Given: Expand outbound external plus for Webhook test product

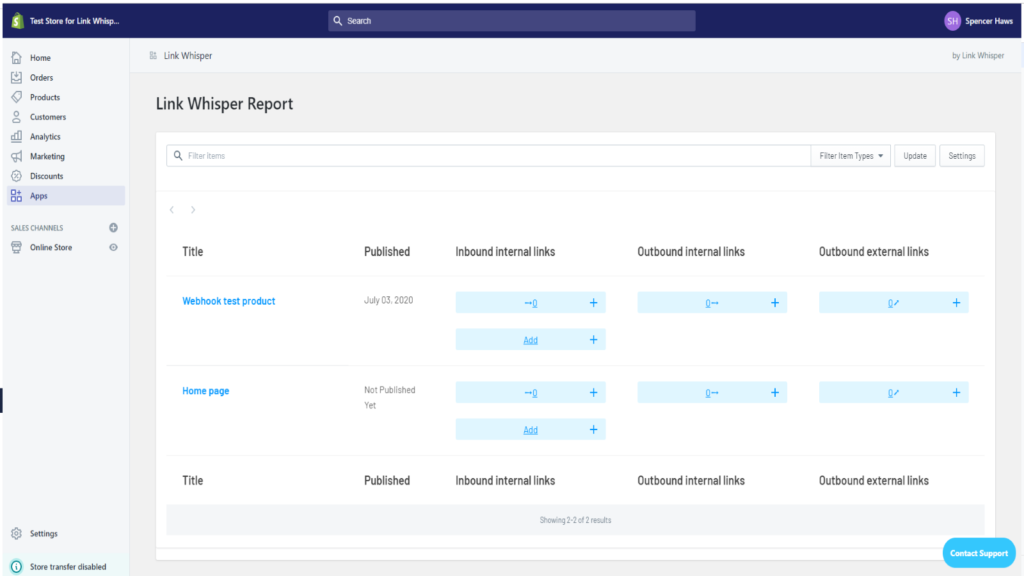Looking at the screenshot, I should 956,302.
